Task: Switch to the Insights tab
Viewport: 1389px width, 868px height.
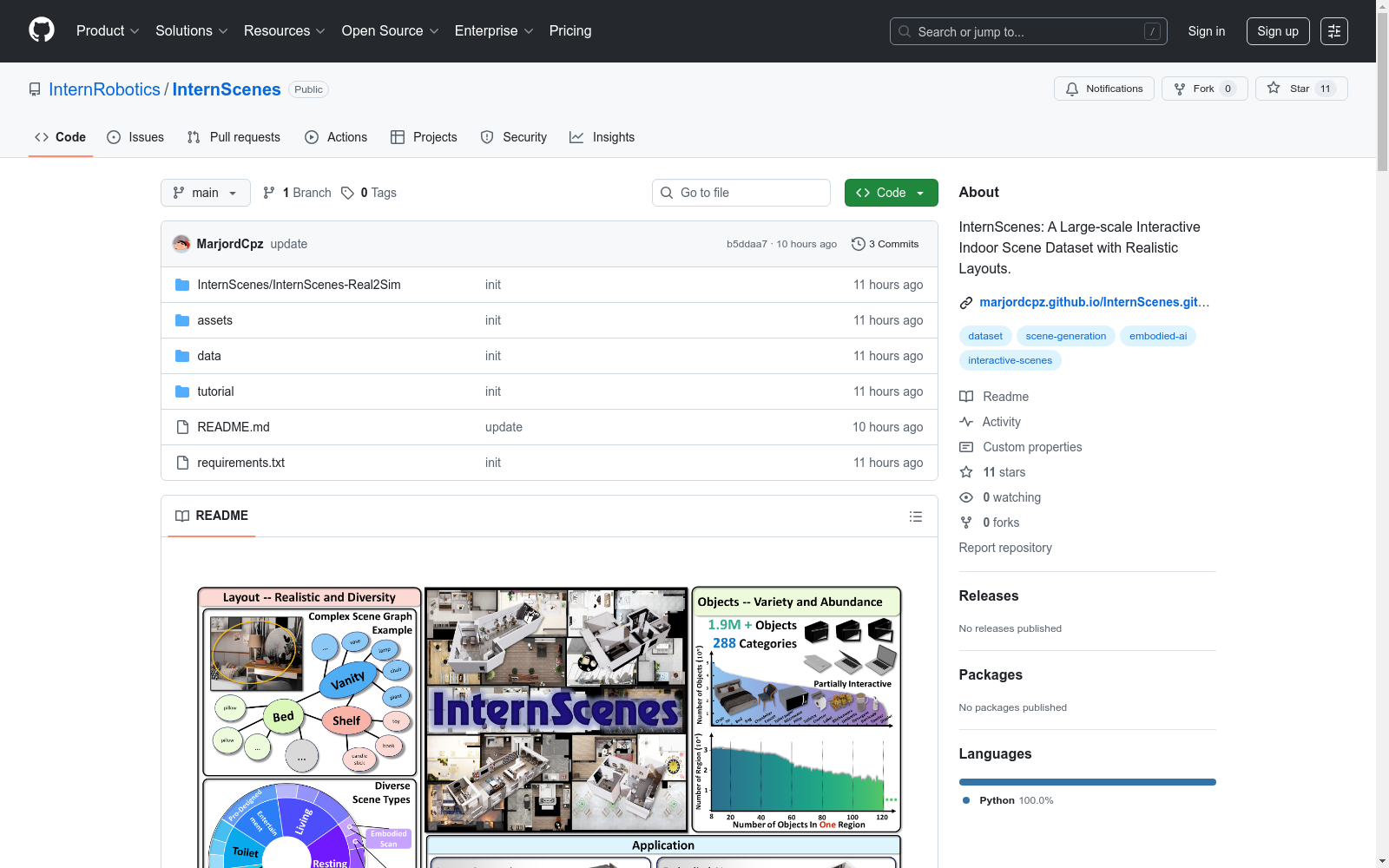Action: pos(602,137)
